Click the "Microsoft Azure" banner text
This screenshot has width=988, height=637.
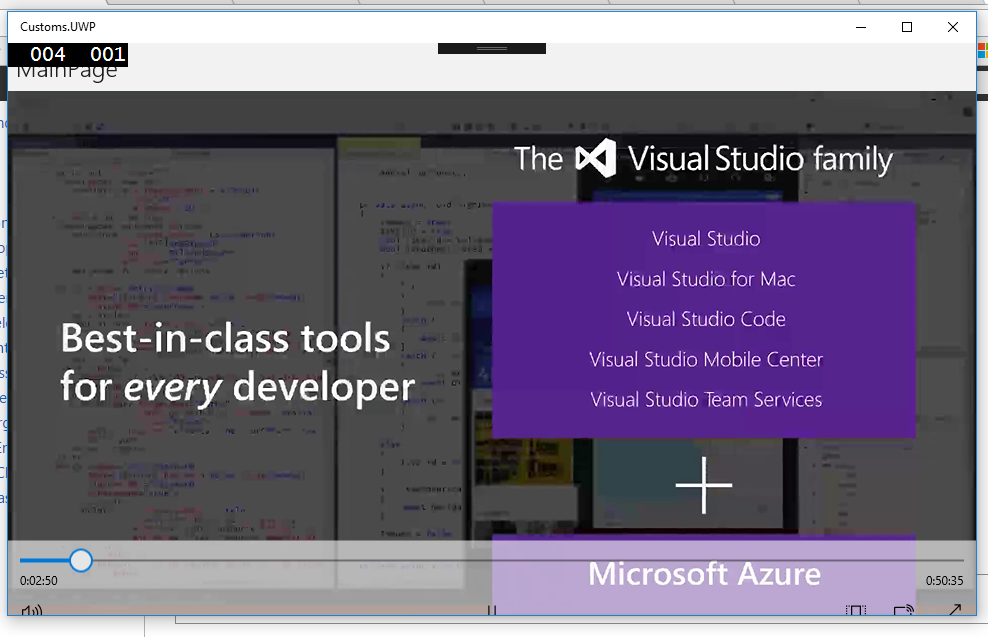(704, 574)
